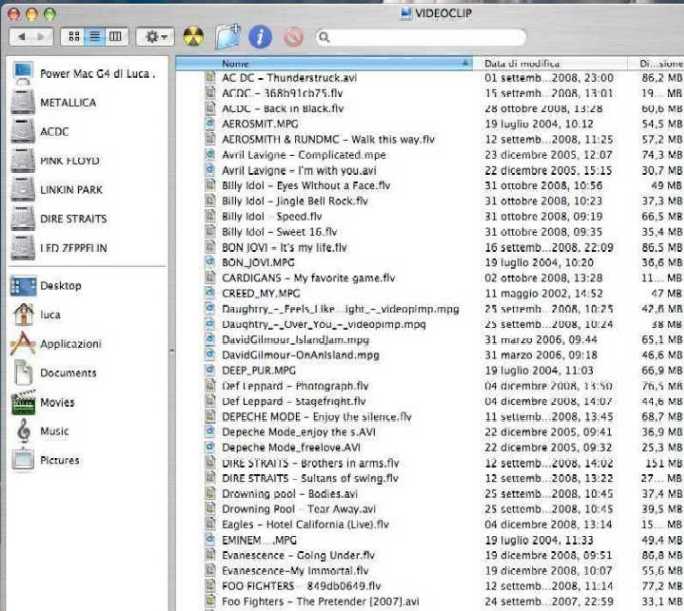This screenshot has width=684, height=611.
Task: Select Avril Lavigne - I'm with you.avi
Action: pyautogui.click(x=299, y=171)
